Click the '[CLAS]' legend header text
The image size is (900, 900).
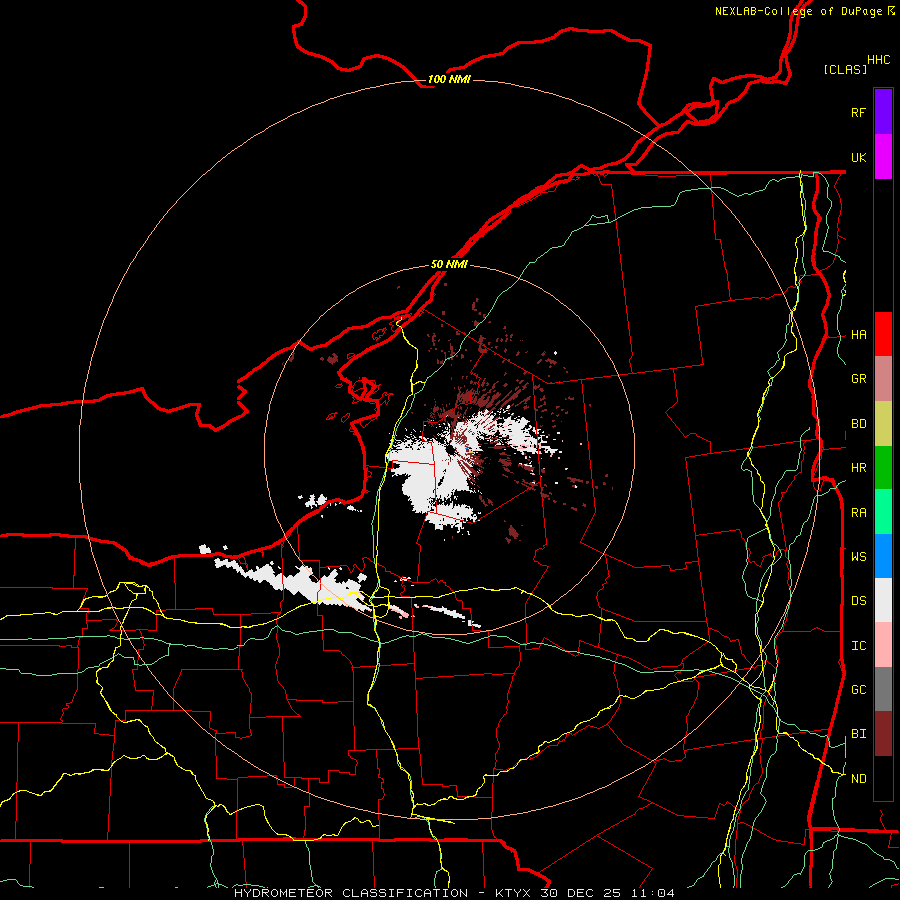[845, 69]
